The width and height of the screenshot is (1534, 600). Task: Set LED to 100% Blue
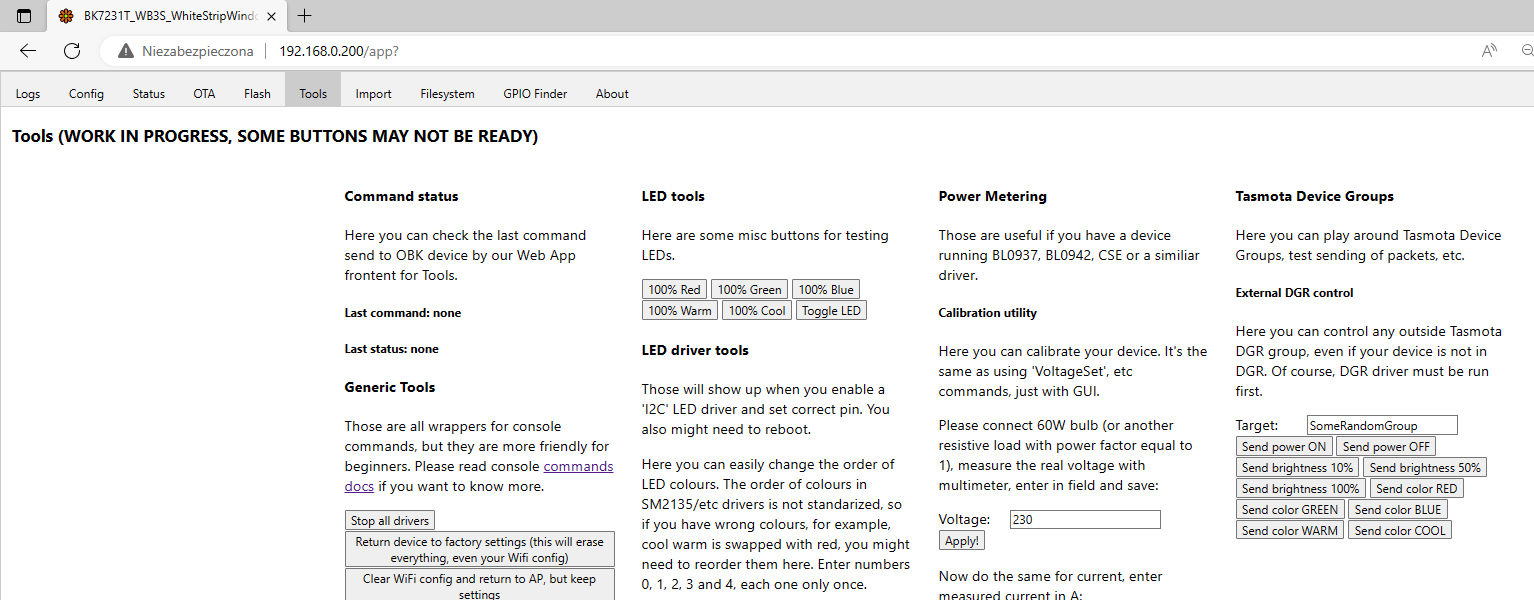826,290
